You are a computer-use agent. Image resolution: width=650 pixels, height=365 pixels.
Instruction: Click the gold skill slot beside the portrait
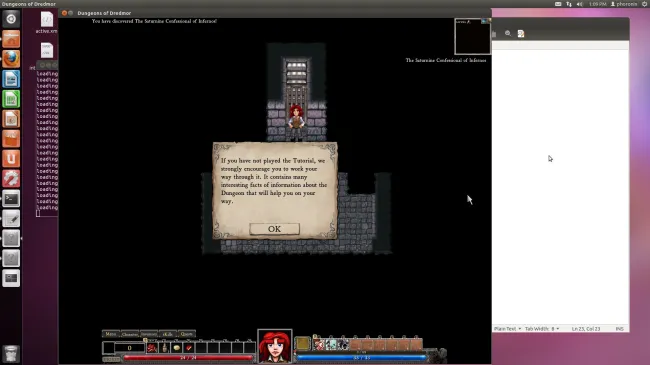[303, 343]
